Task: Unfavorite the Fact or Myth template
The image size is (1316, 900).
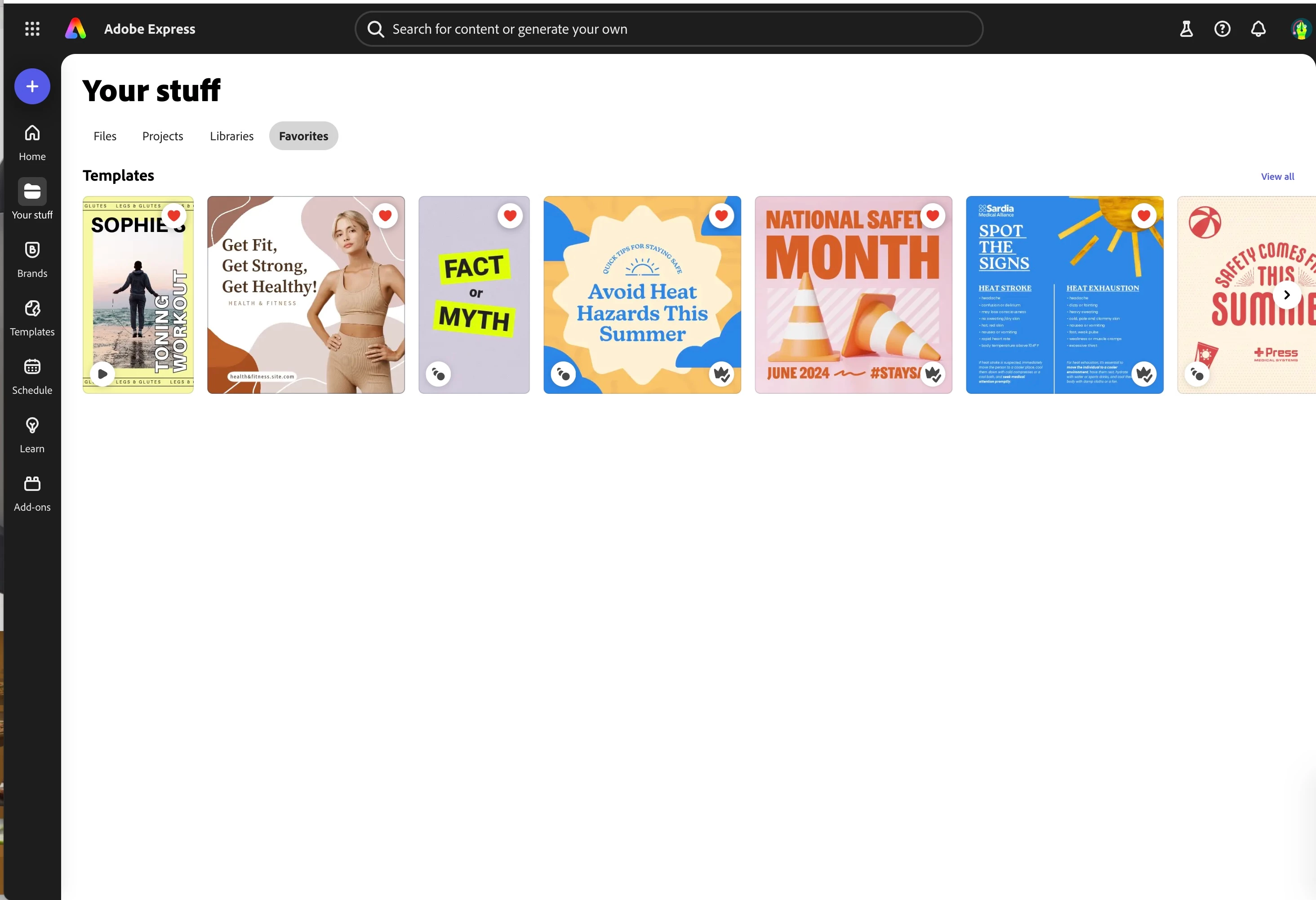Action: click(x=510, y=216)
